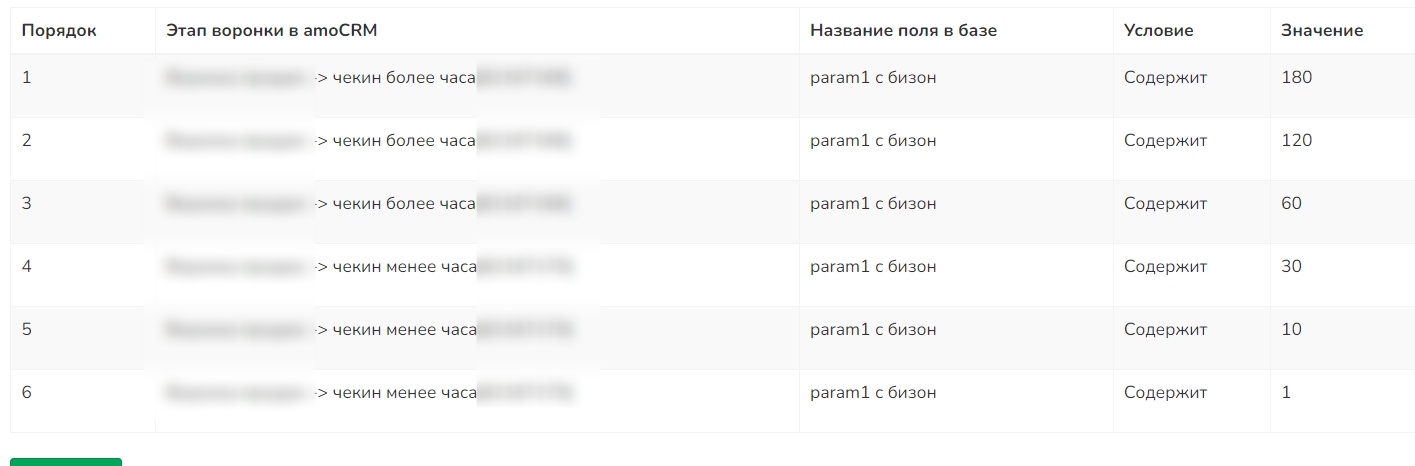Click "Содержит" condition in row 6
1415x466 pixels.
(1165, 393)
